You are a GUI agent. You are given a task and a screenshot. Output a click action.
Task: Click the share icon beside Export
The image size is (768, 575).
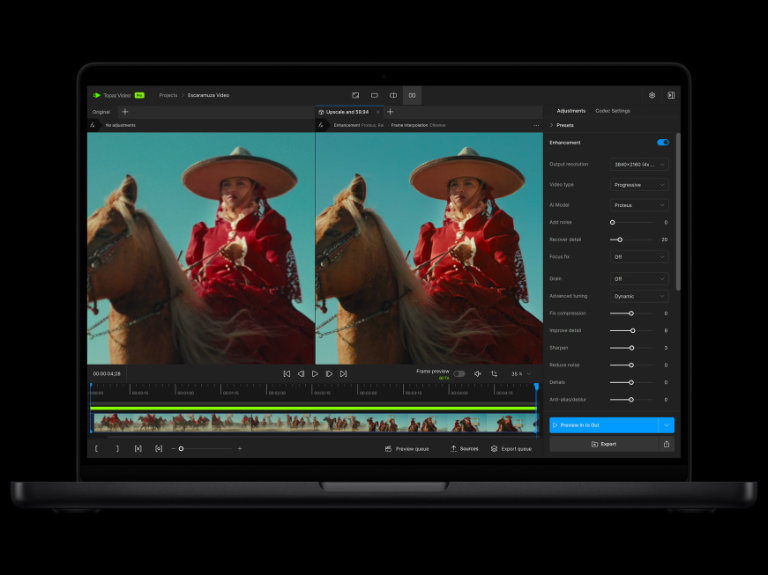[667, 443]
